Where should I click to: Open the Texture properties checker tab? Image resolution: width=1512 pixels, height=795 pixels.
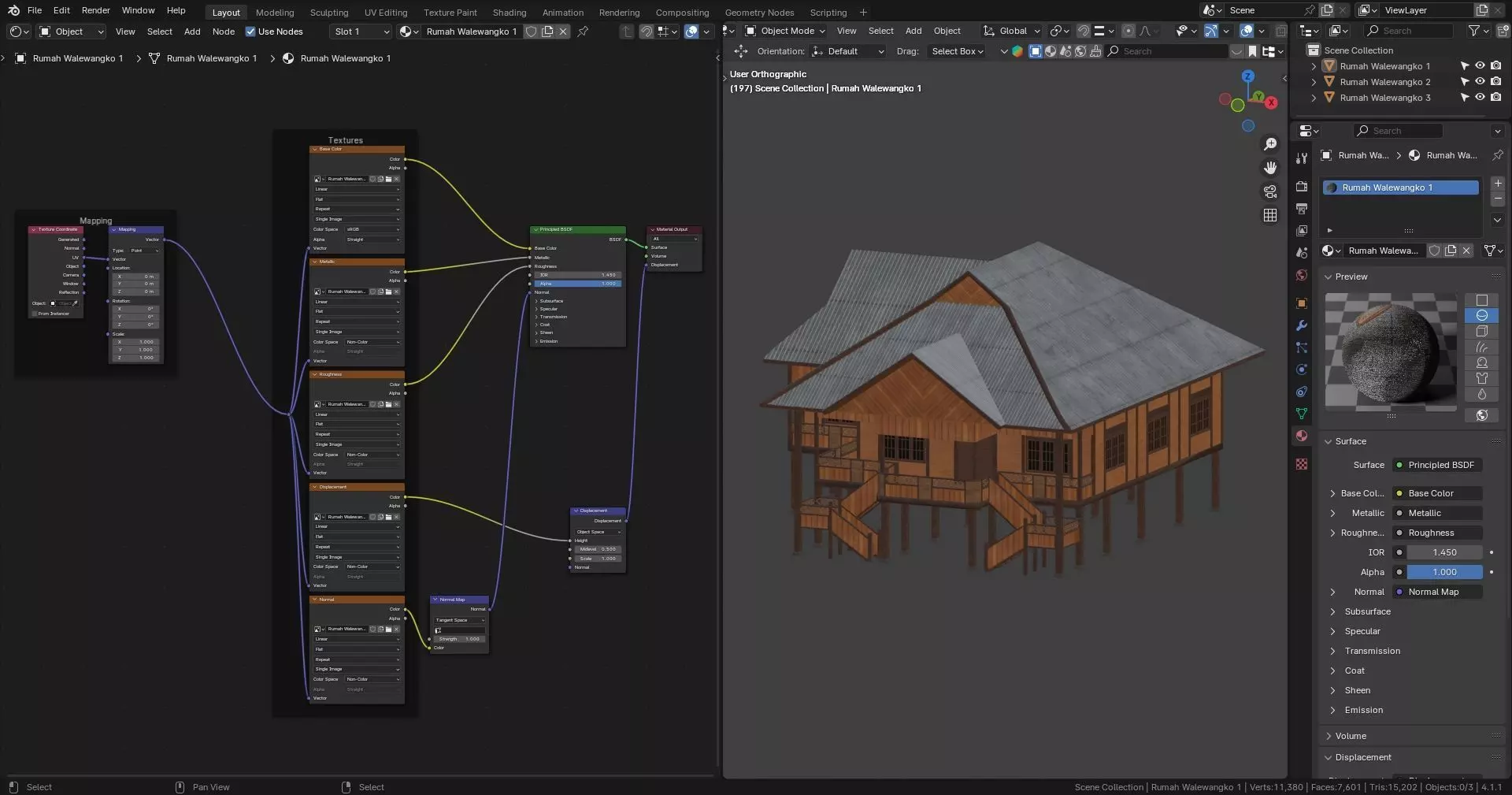[1302, 464]
